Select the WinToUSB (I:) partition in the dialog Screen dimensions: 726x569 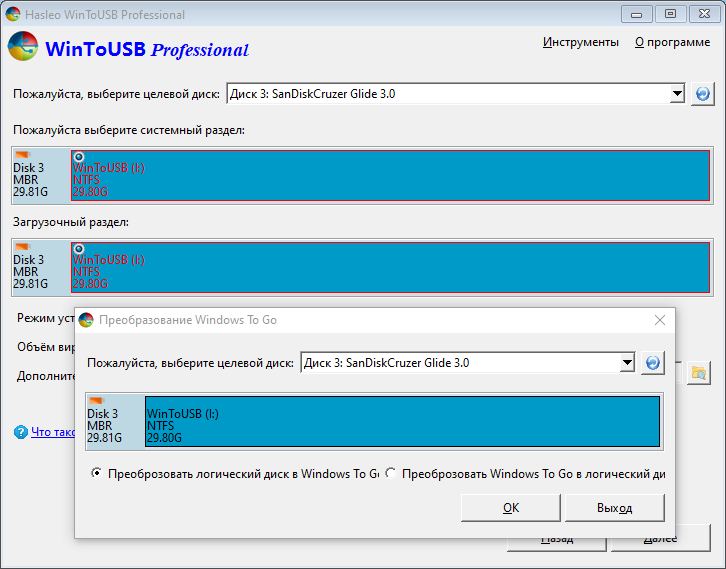(x=401, y=421)
